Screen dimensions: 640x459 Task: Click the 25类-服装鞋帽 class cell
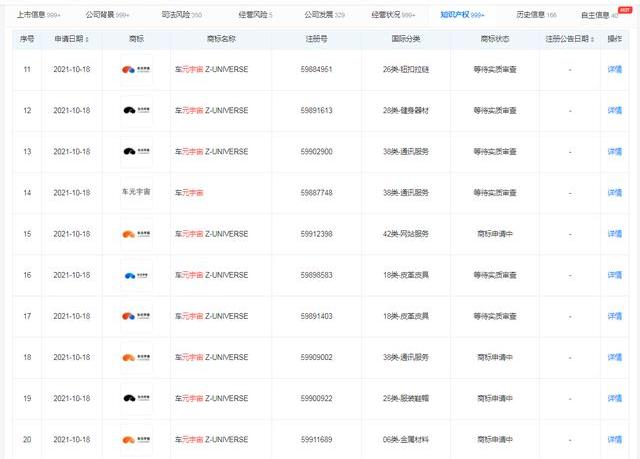[406, 398]
